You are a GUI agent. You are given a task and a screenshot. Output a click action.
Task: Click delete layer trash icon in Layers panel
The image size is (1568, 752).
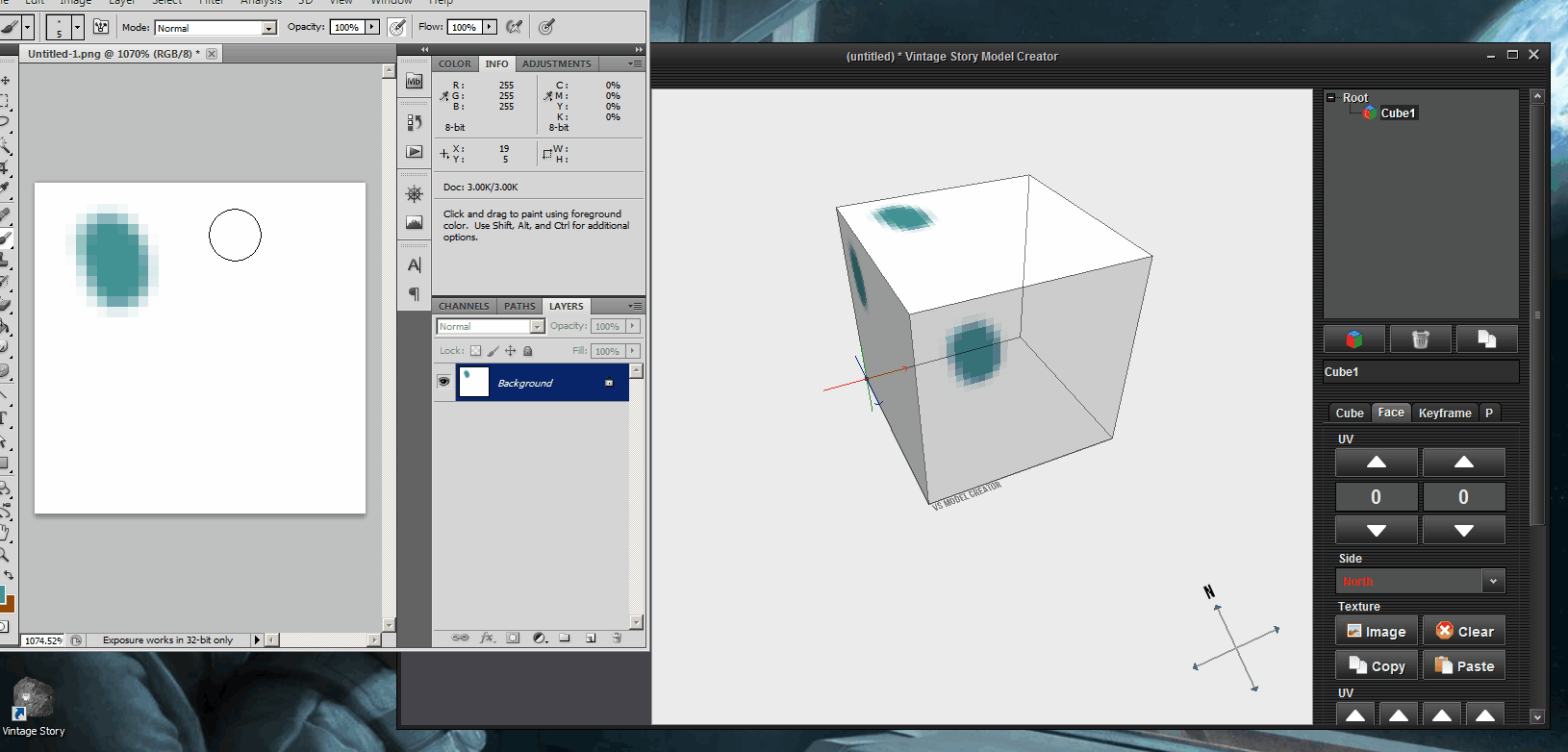[x=617, y=638]
